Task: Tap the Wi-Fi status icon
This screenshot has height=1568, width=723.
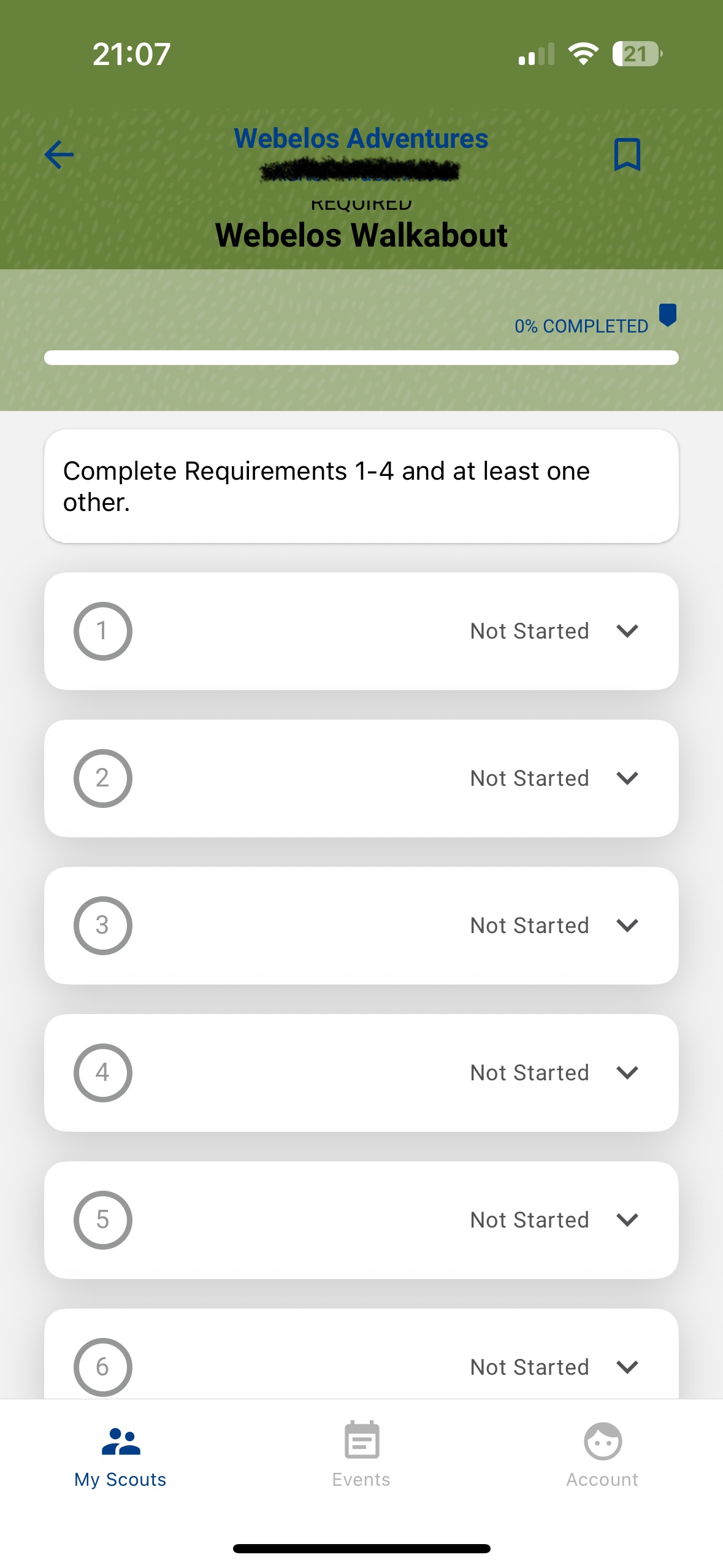Action: pyautogui.click(x=583, y=54)
